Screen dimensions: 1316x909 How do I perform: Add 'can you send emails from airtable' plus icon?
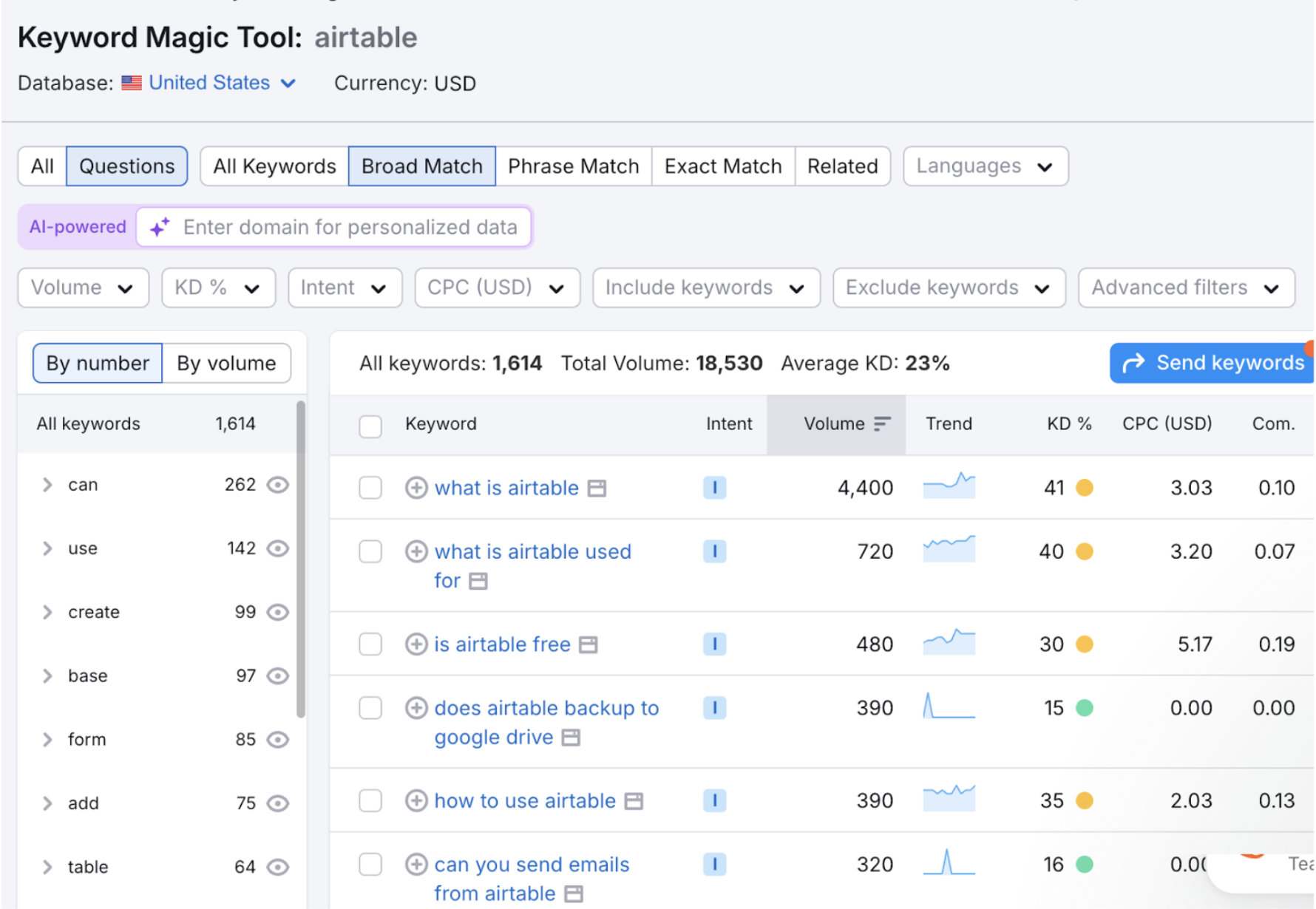pyautogui.click(x=416, y=864)
